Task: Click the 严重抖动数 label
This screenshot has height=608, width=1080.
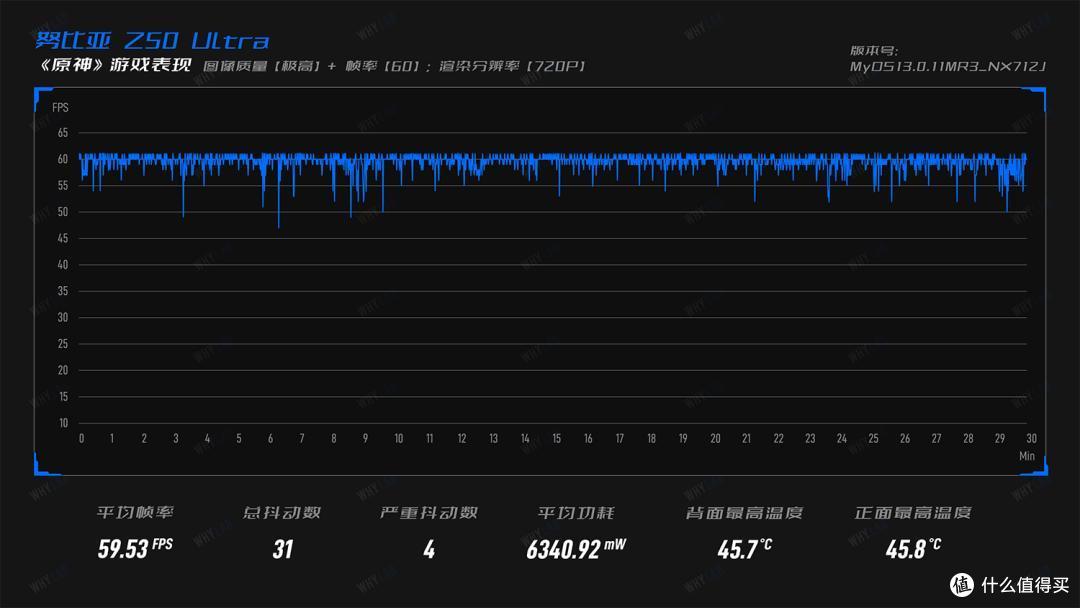Action: point(429,512)
